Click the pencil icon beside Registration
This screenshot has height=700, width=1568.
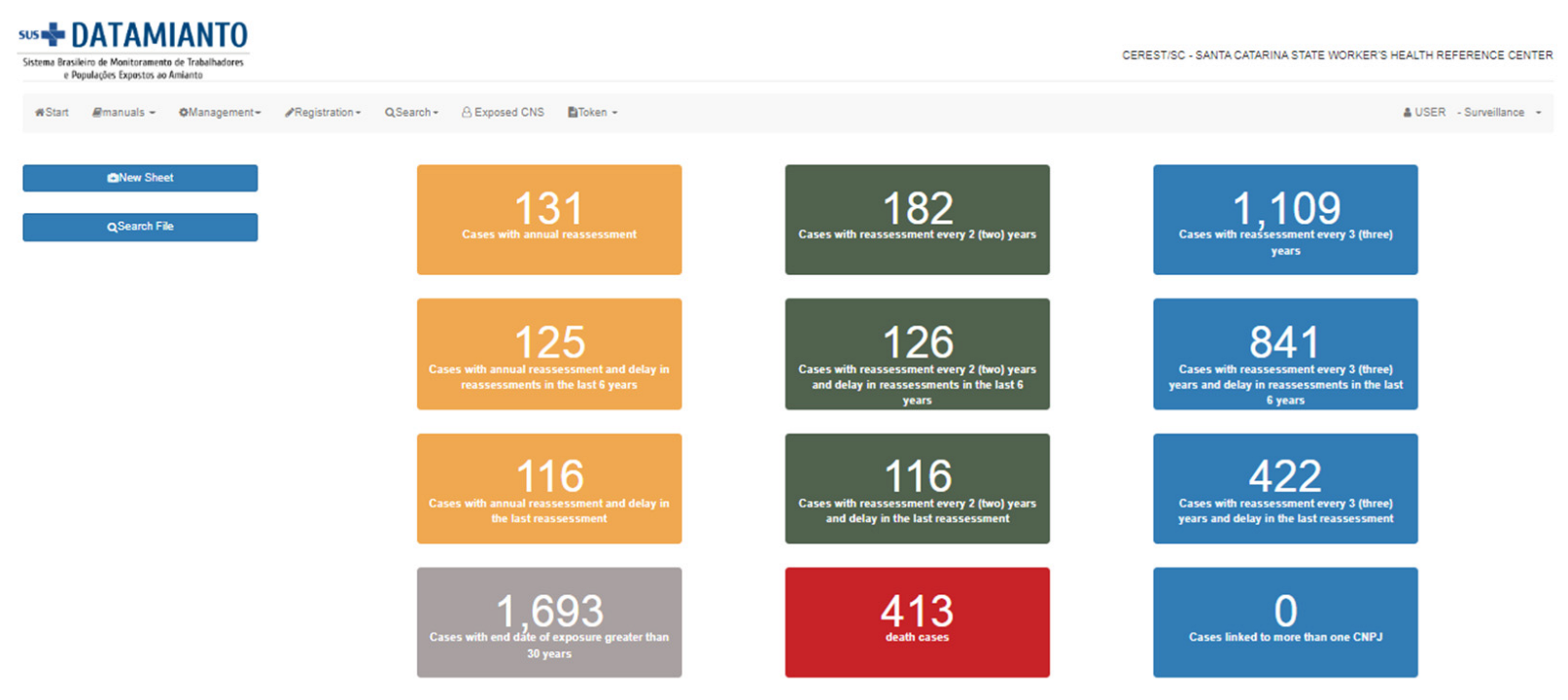coord(289,113)
